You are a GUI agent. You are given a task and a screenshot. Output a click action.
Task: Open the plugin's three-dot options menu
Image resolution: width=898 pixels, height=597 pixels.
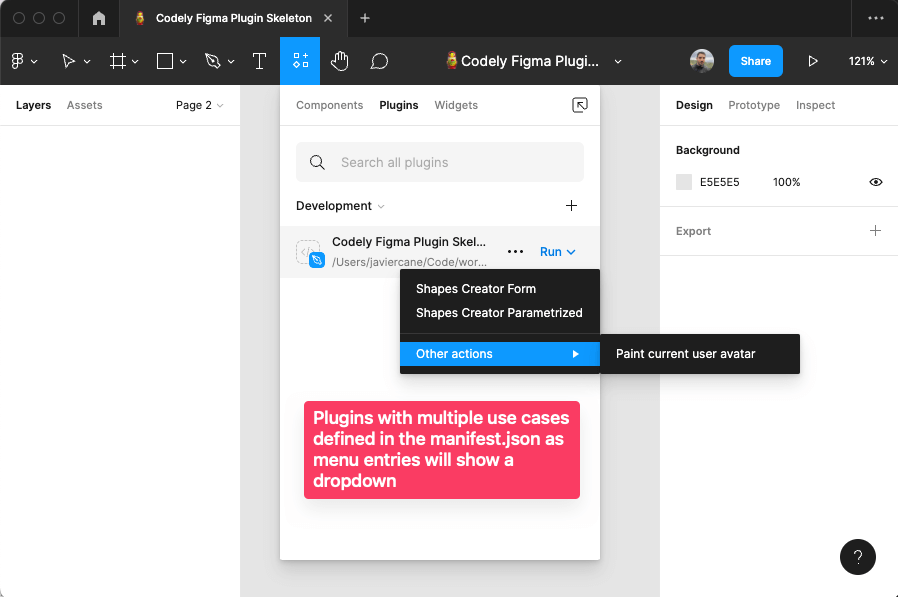(x=515, y=252)
